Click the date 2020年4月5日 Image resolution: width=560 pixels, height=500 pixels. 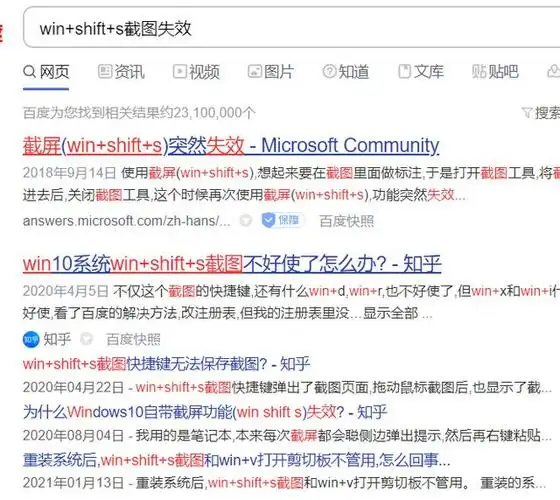pos(66,291)
